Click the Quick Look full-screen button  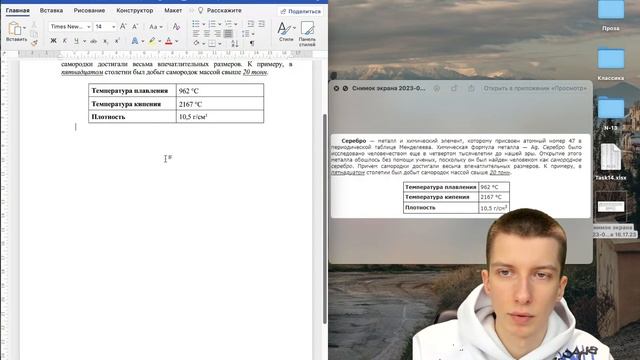[345, 88]
